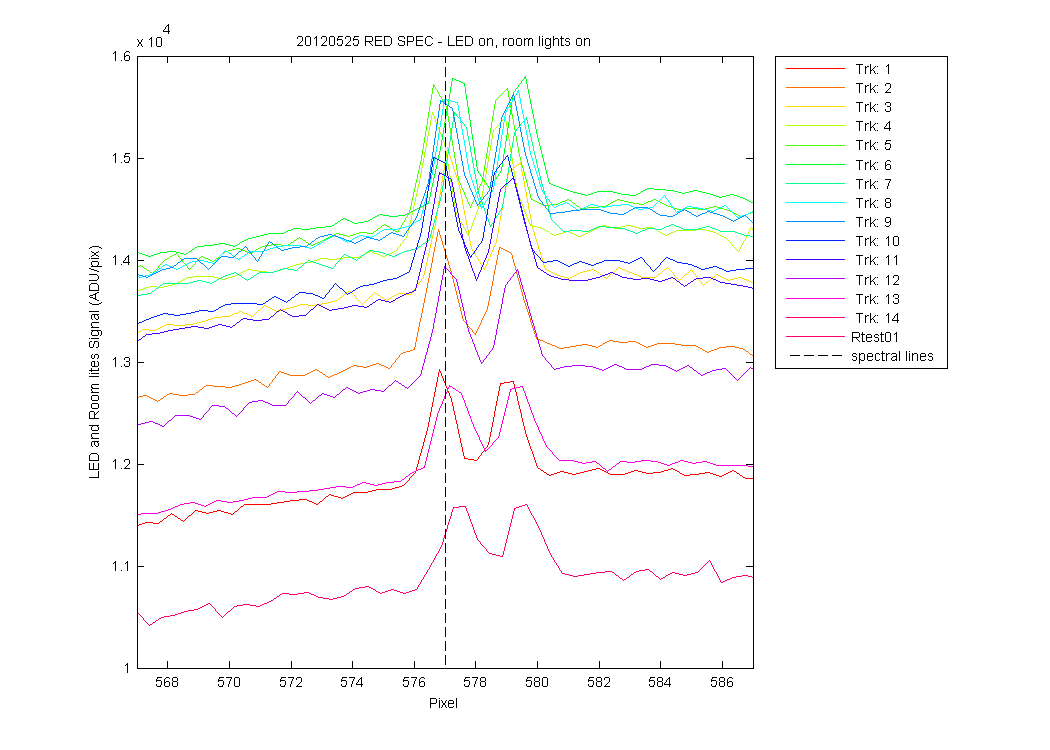The image size is (1050, 750).
Task: Click the y-axis tick label 1 at bottom
Action: (x=127, y=668)
